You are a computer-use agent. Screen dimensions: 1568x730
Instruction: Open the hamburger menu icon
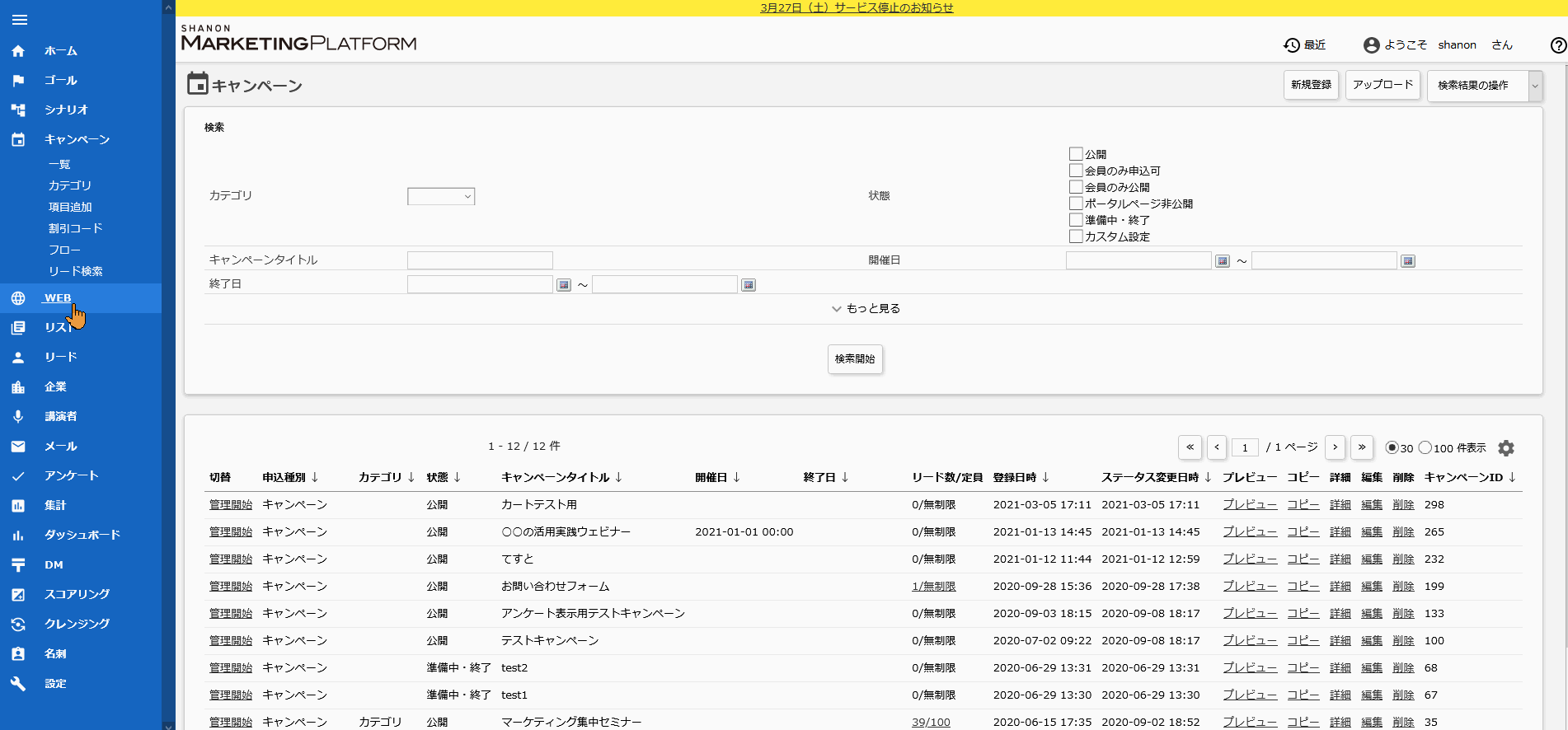pyautogui.click(x=20, y=20)
